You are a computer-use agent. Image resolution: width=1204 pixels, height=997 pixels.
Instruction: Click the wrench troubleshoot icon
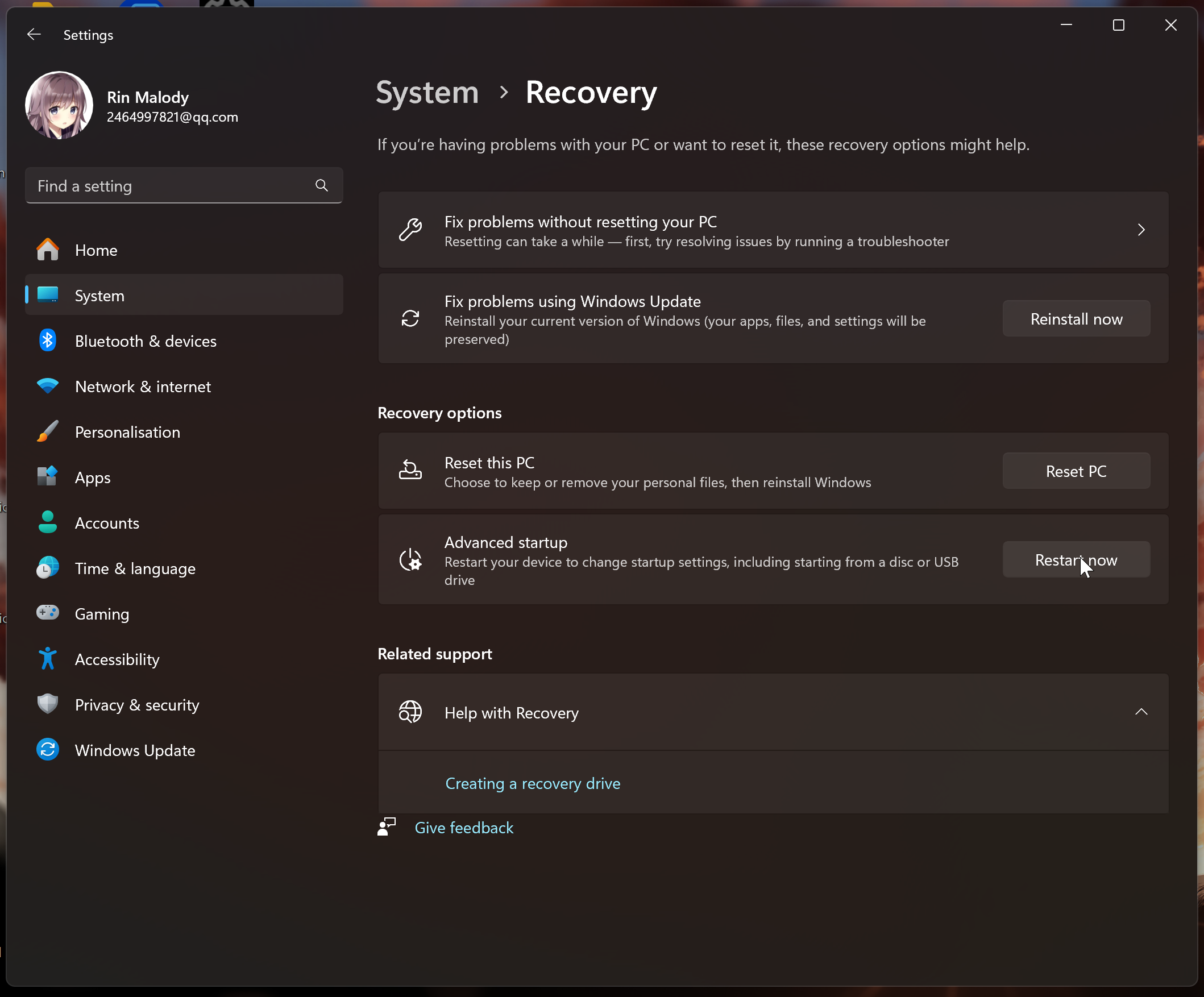click(x=410, y=229)
